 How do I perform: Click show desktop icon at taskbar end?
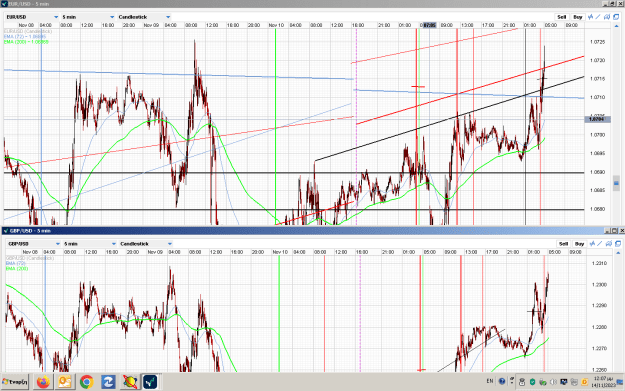tap(620, 382)
